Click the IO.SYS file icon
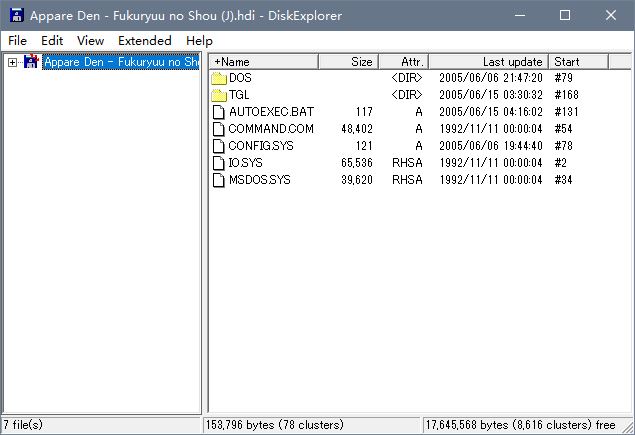The height and width of the screenshot is (435, 635). click(x=219, y=163)
